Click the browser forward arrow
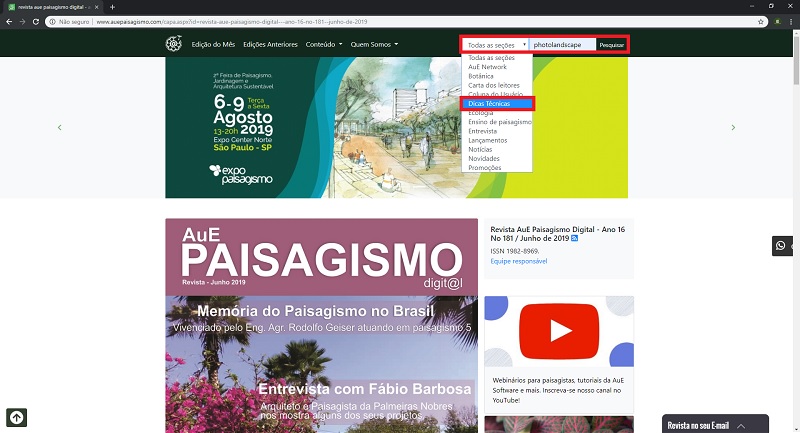This screenshot has height=433, width=800. point(22,21)
